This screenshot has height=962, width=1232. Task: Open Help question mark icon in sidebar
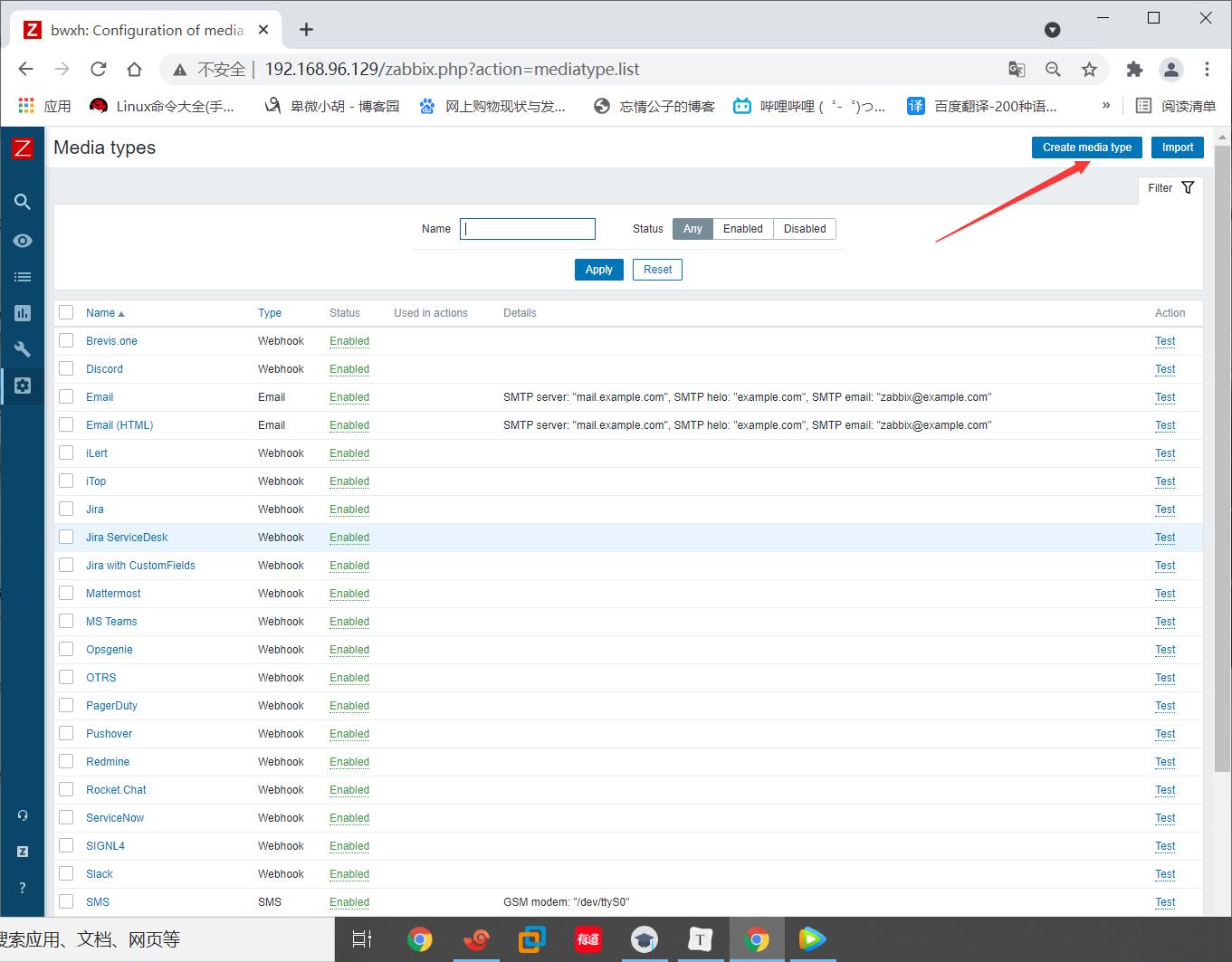coord(23,888)
